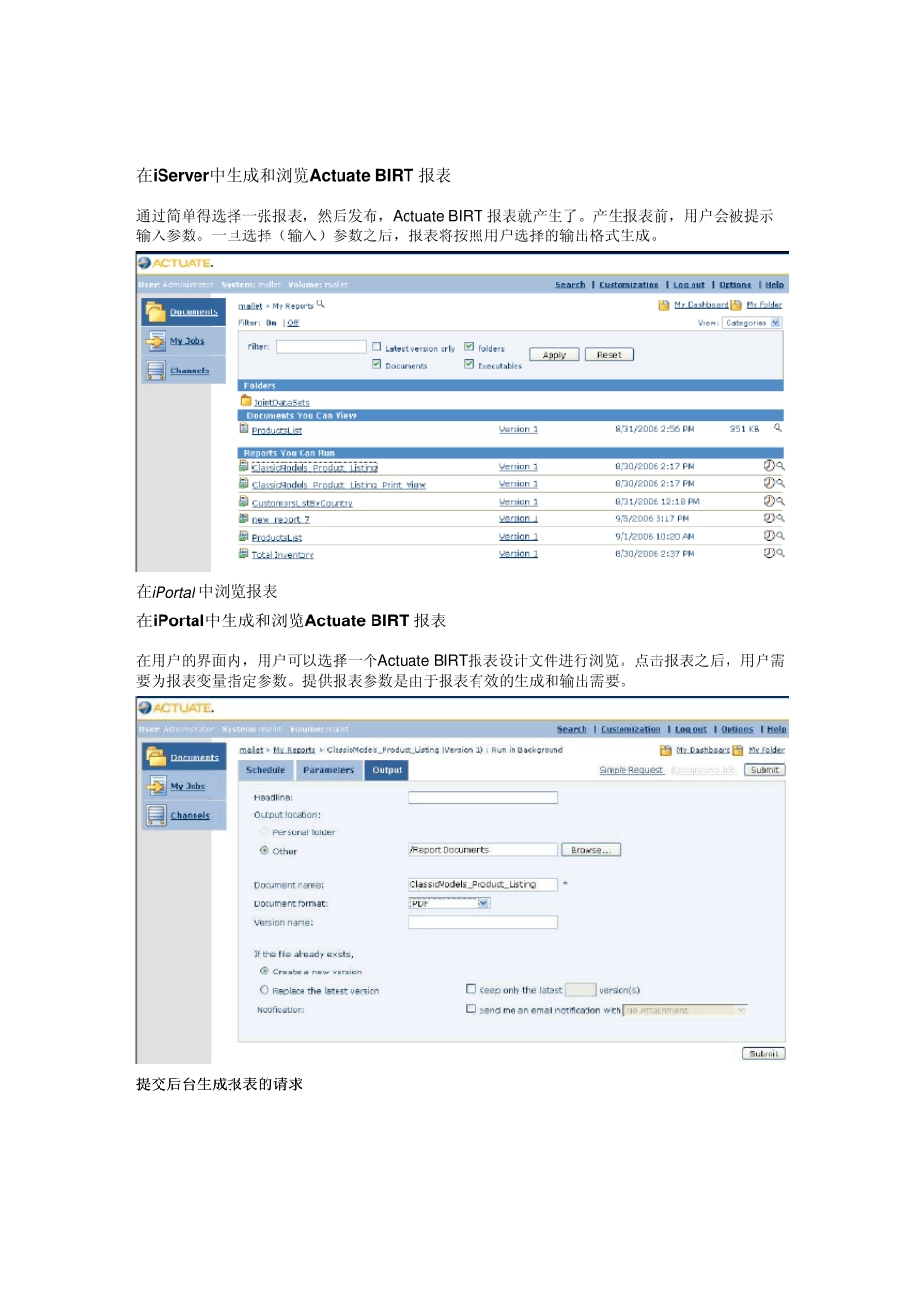This screenshot has height=1308, width=924.
Task: Open Documents icon on Run in Background page
Action: point(157,757)
